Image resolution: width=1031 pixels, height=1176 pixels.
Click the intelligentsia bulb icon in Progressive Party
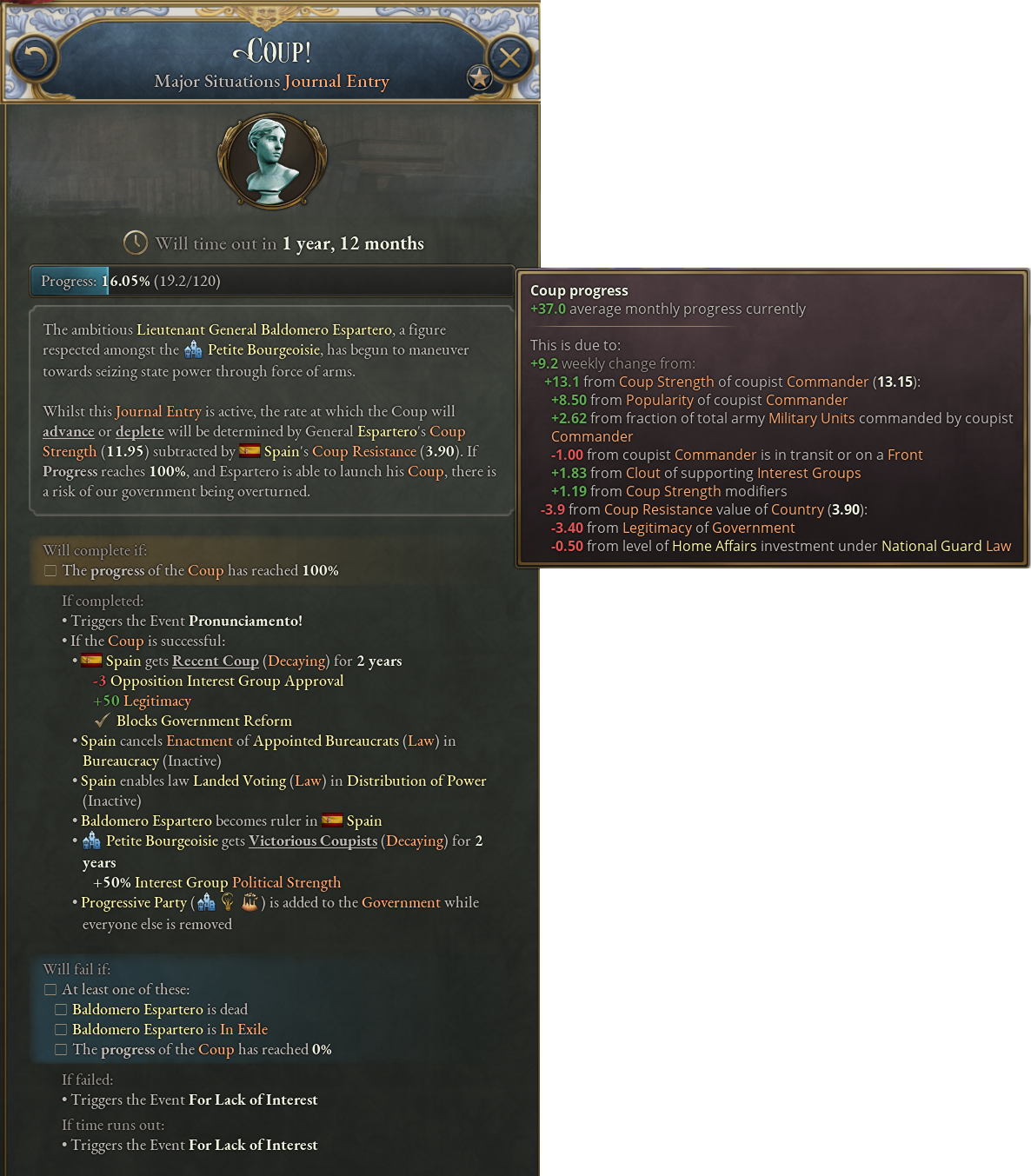(x=228, y=902)
